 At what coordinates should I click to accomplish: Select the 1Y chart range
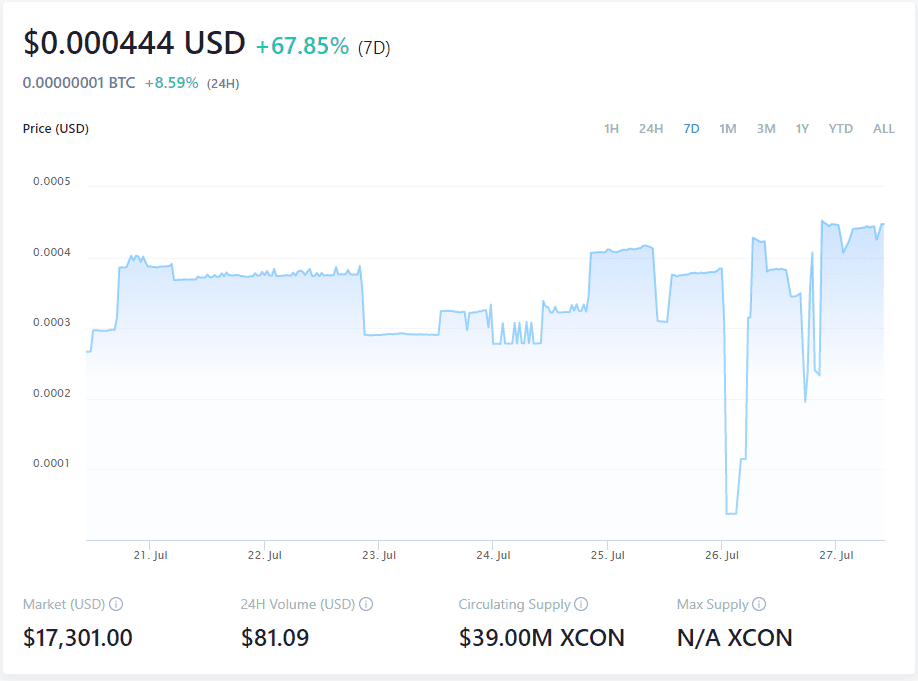point(802,128)
